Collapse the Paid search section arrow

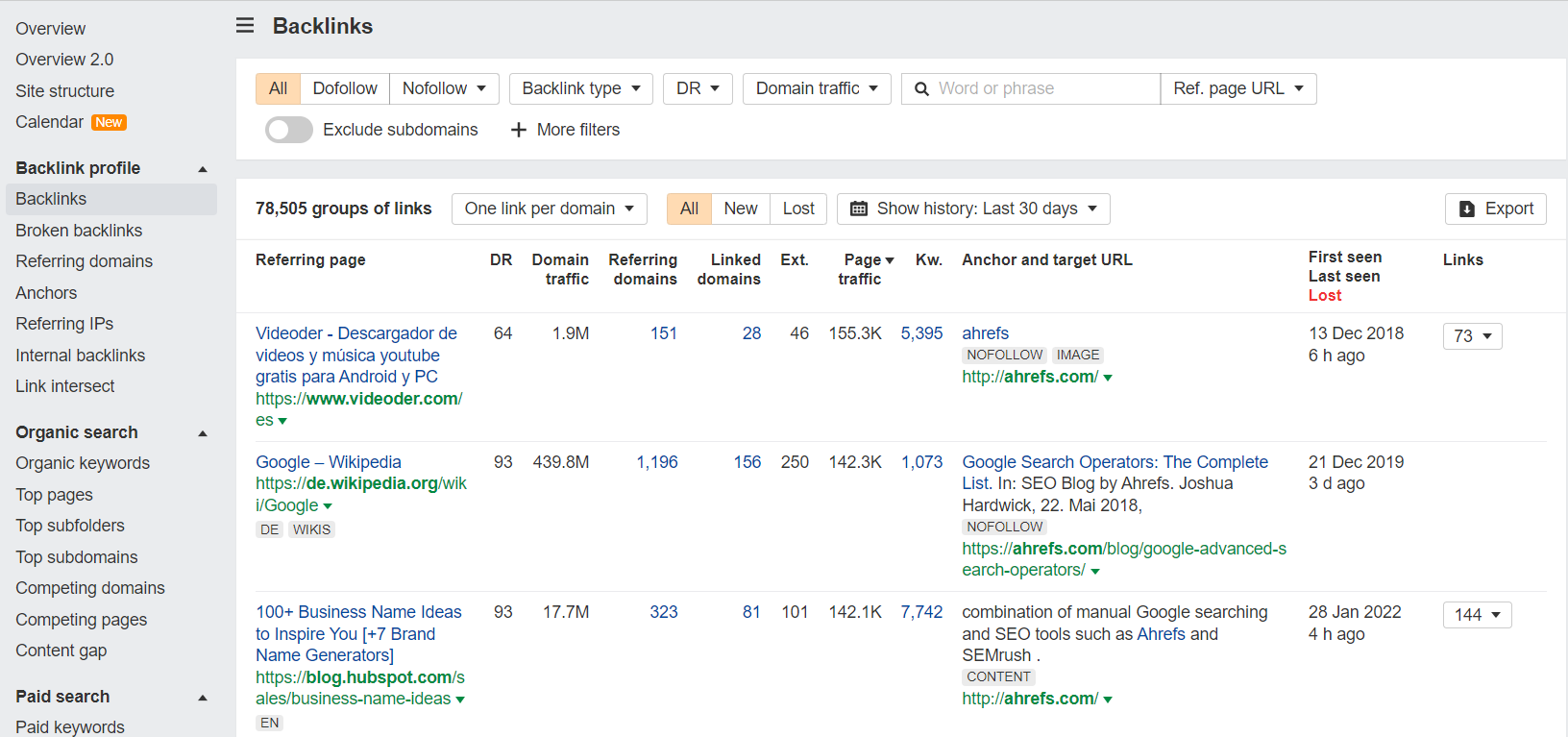(x=203, y=698)
